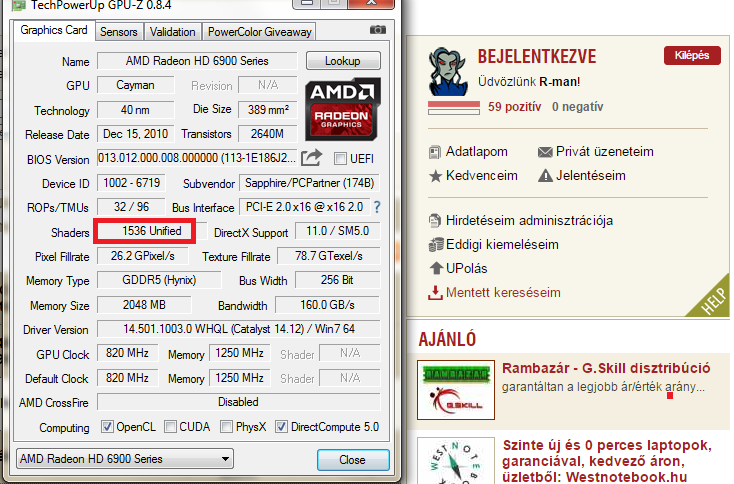Click the red Kilépés logout button

692,55
